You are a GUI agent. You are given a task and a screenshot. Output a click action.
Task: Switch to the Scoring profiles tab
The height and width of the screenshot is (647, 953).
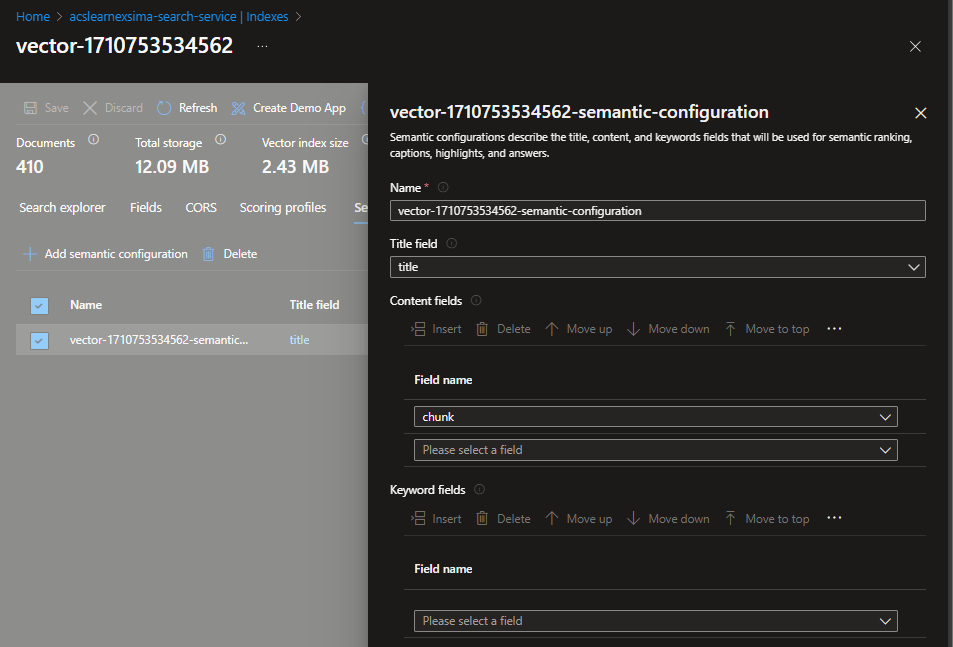tap(283, 208)
